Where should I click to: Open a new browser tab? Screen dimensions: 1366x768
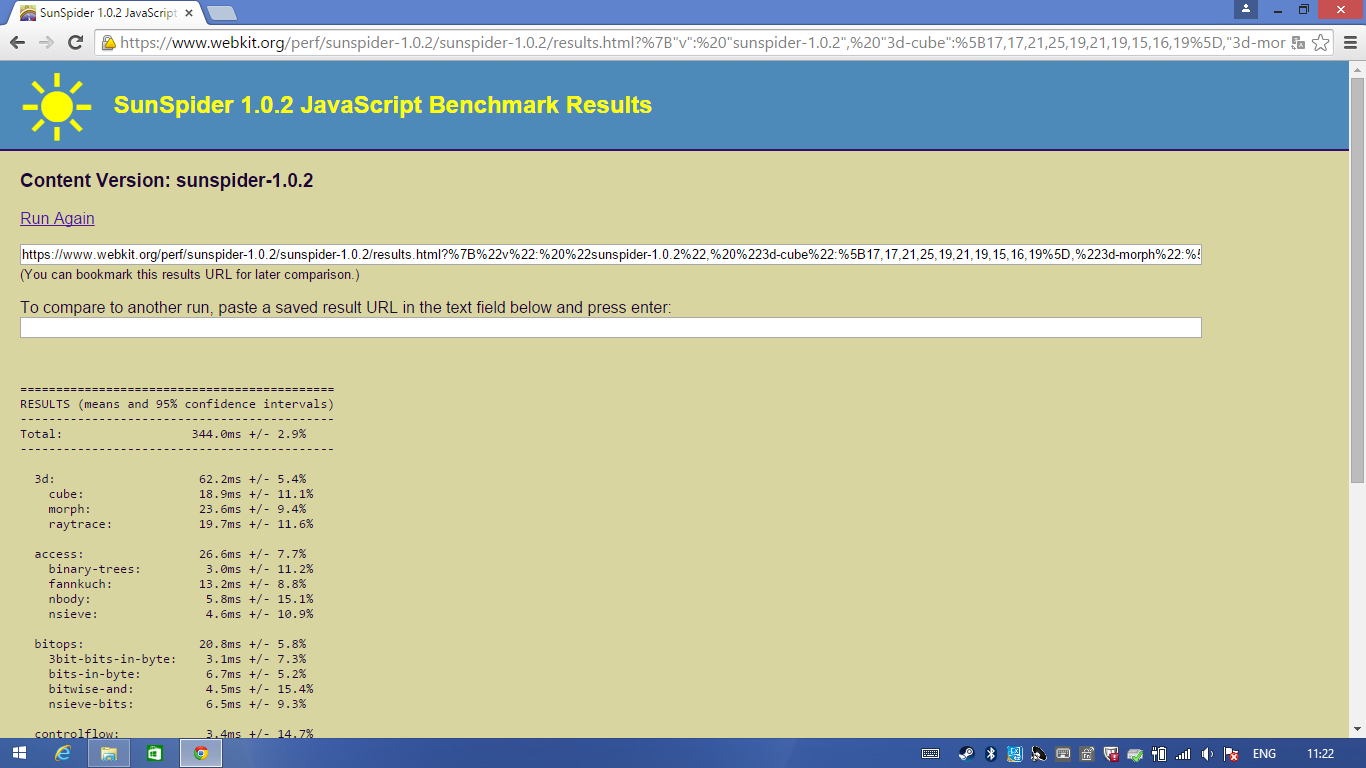222,13
